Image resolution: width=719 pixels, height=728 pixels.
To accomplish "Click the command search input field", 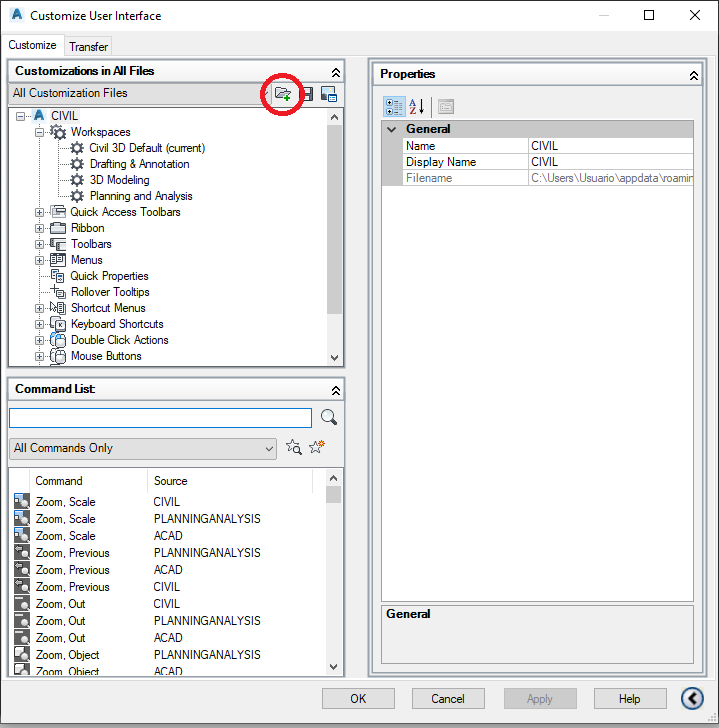I will 161,418.
